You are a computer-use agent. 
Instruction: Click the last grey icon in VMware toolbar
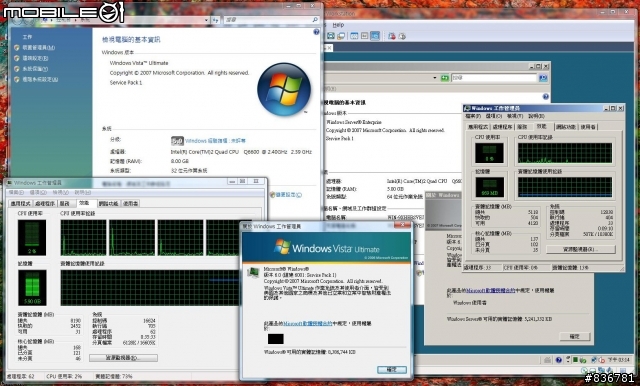pyautogui.click(x=402, y=36)
